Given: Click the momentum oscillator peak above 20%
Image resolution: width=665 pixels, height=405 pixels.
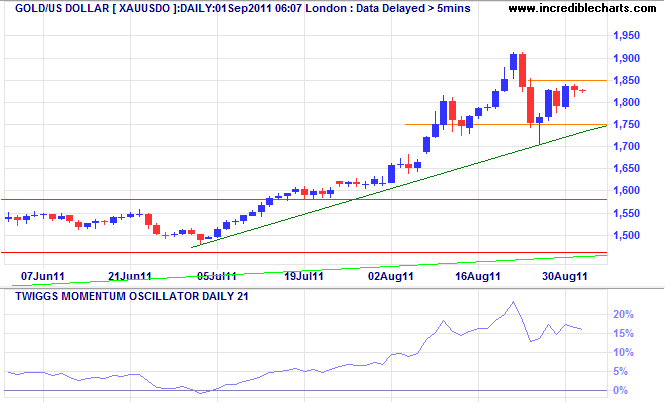Looking at the screenshot, I should tap(513, 302).
